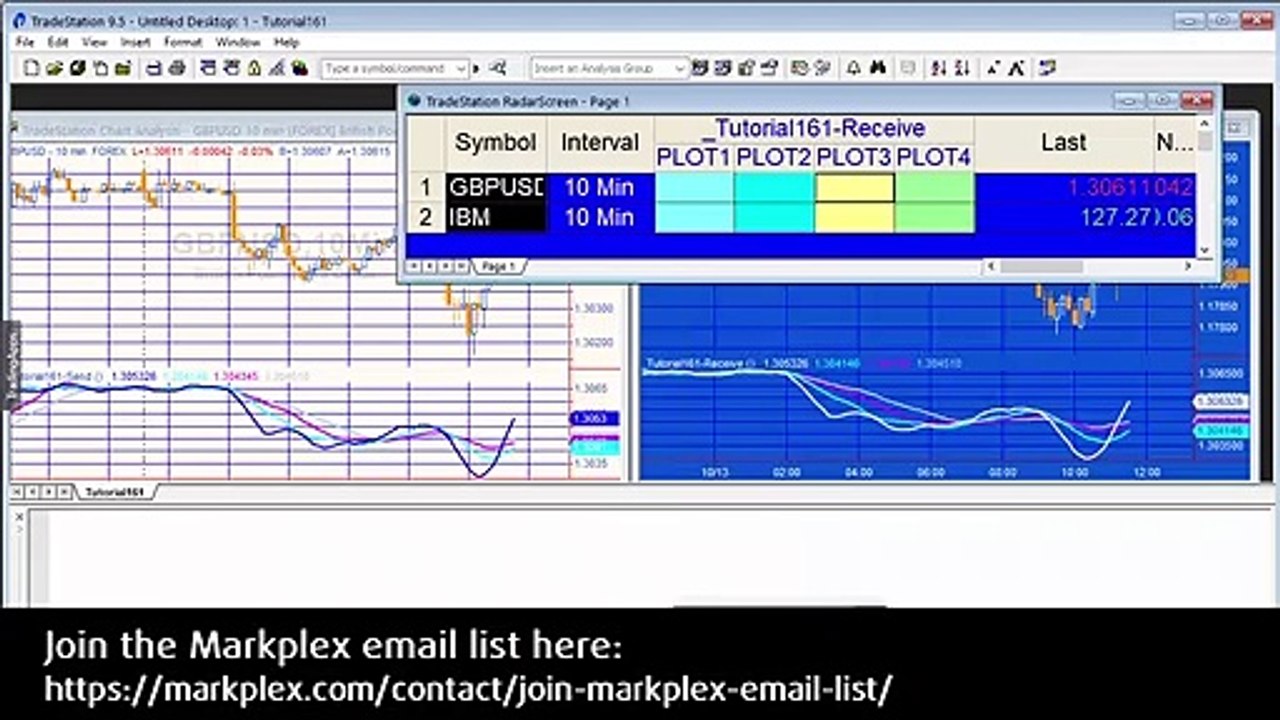Select the 10 Min interval cell for IBM

[x=600, y=217]
